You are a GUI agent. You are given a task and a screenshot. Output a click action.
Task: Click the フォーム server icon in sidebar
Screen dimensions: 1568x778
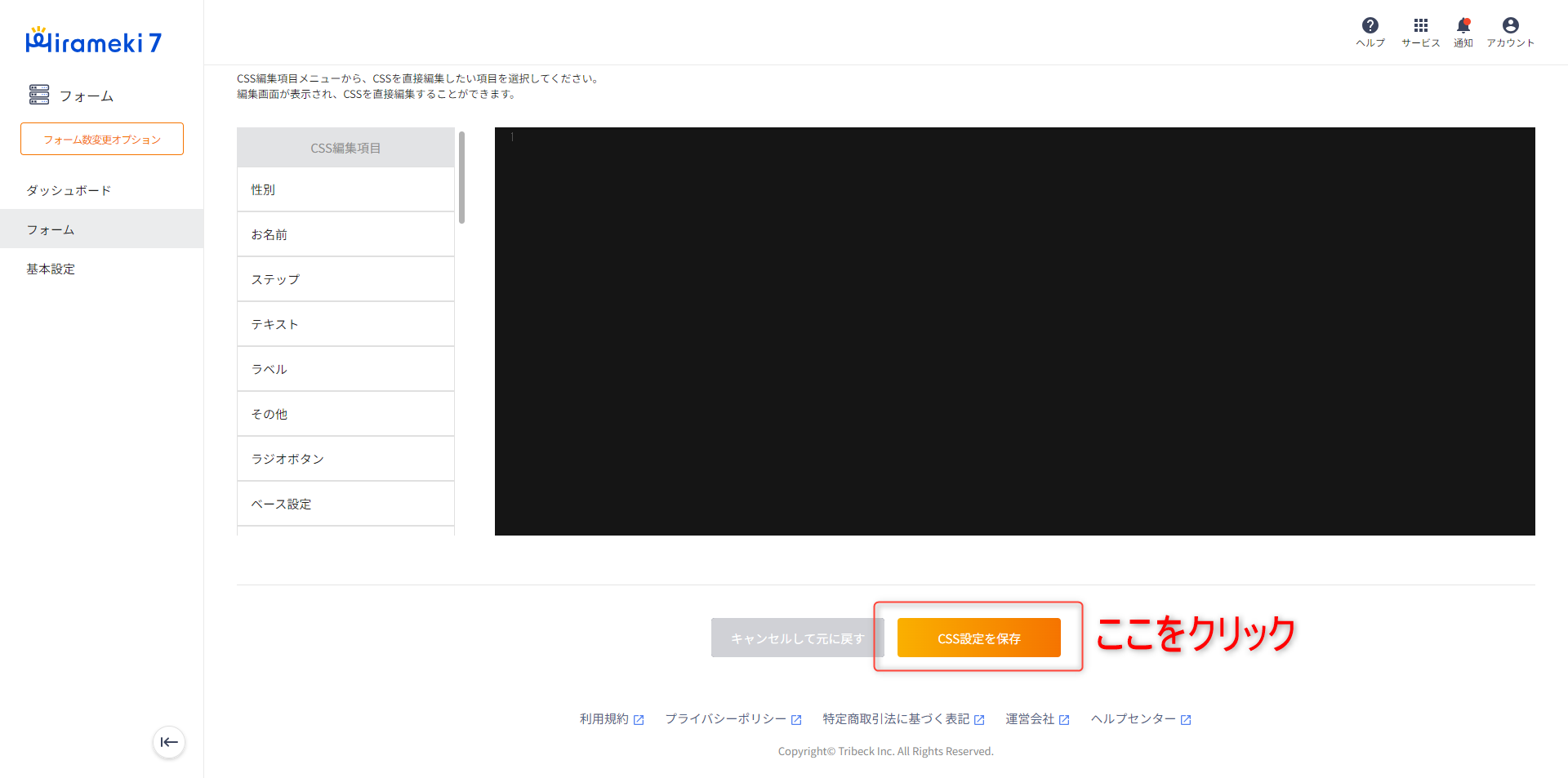38,95
